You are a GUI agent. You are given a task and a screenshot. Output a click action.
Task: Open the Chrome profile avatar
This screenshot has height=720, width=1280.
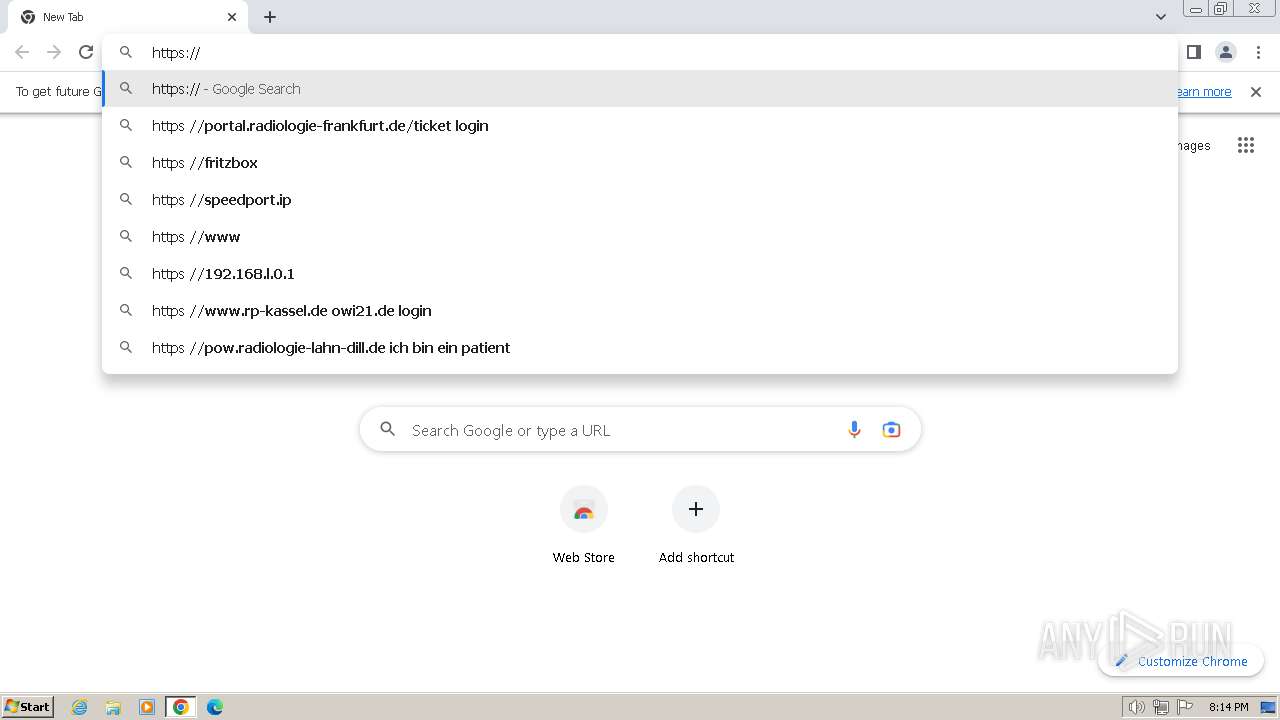(1226, 52)
